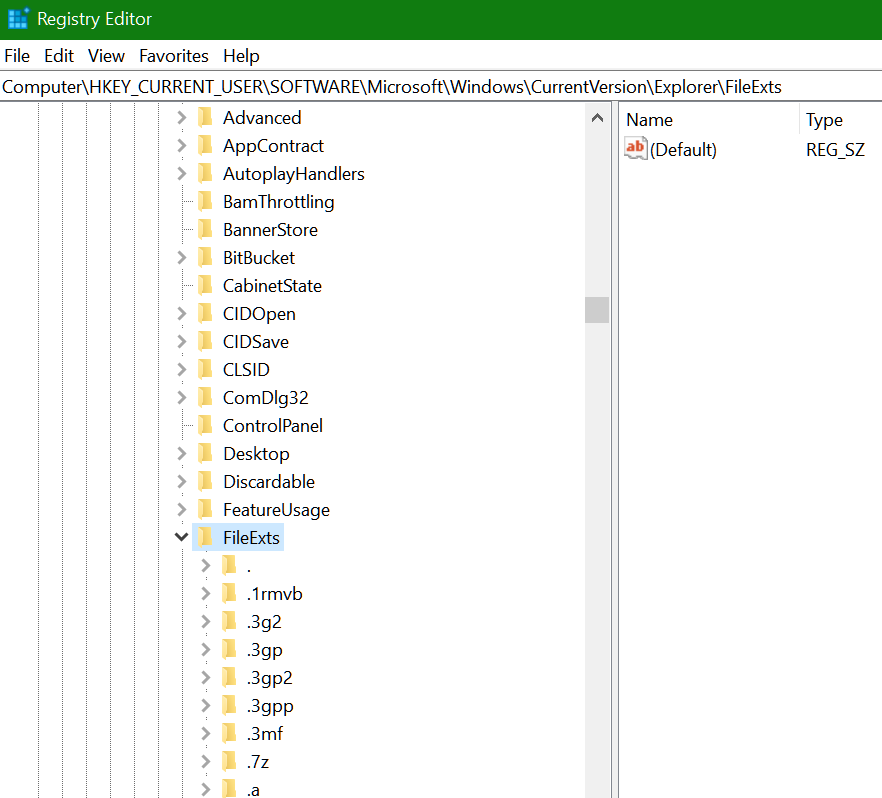
Task: Expand the Desktop key
Action: (x=181, y=453)
